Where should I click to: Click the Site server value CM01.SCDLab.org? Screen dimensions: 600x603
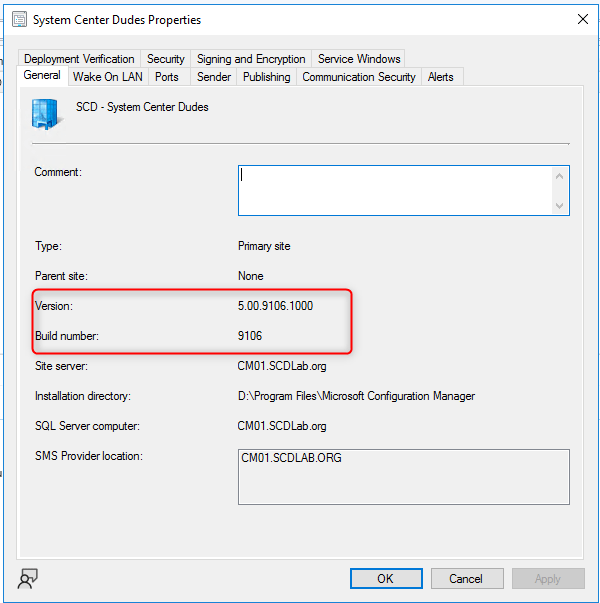(282, 366)
